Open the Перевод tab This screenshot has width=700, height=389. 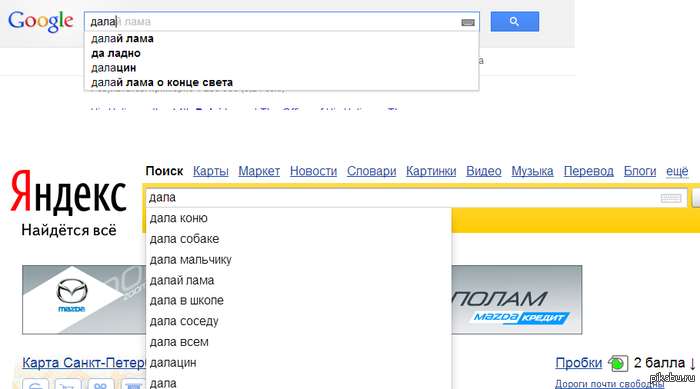click(x=588, y=171)
